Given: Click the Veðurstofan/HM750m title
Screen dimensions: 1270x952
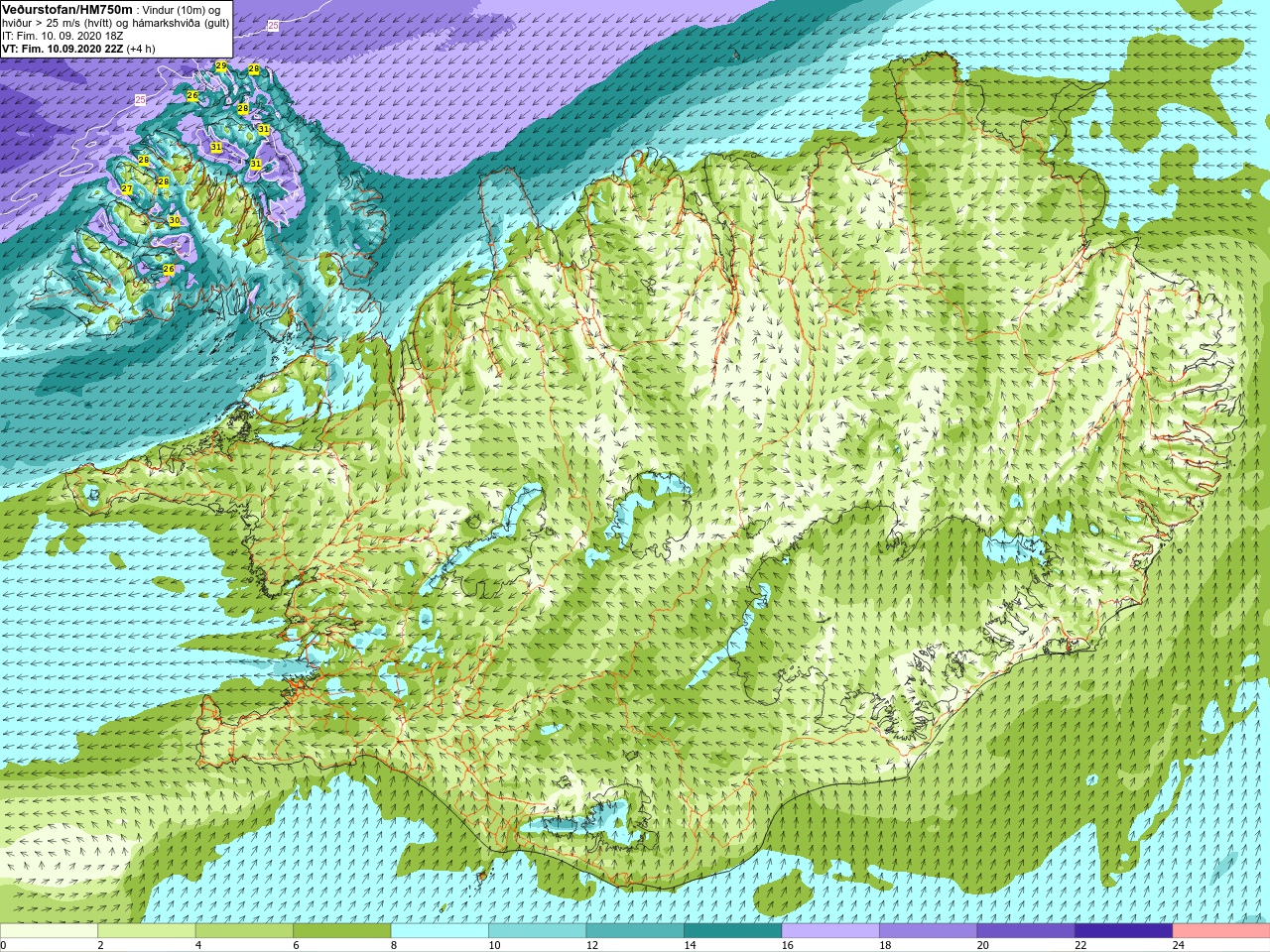Looking at the screenshot, I should (66, 9).
